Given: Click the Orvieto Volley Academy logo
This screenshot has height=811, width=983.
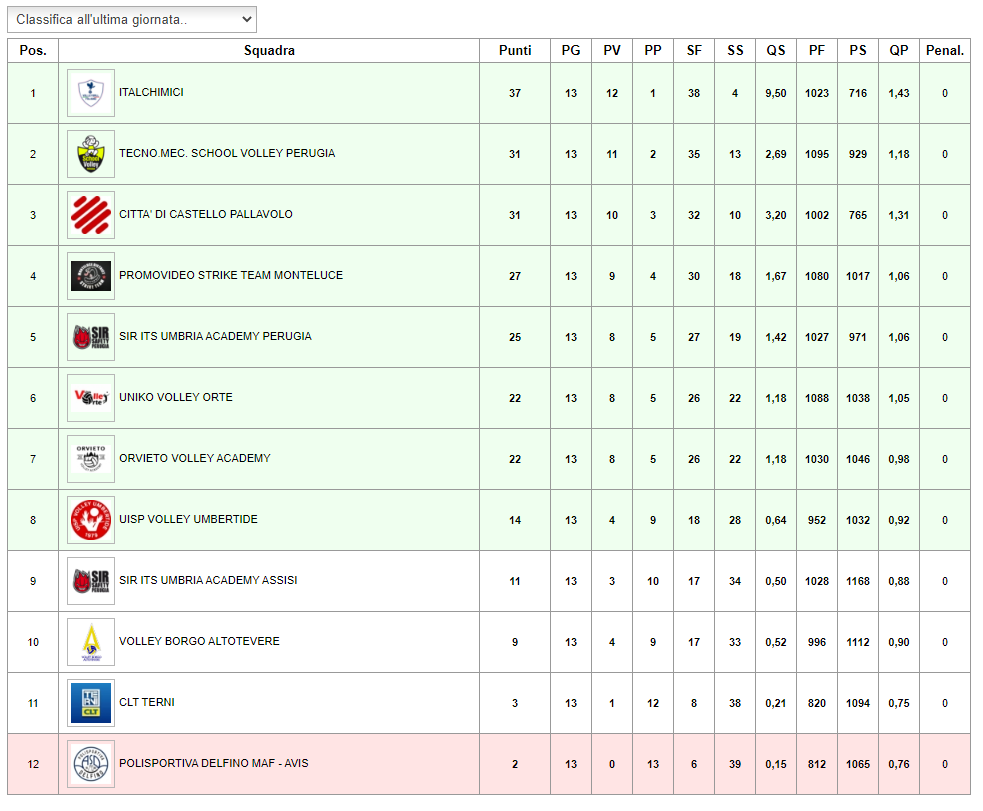Looking at the screenshot, I should (x=91, y=459).
